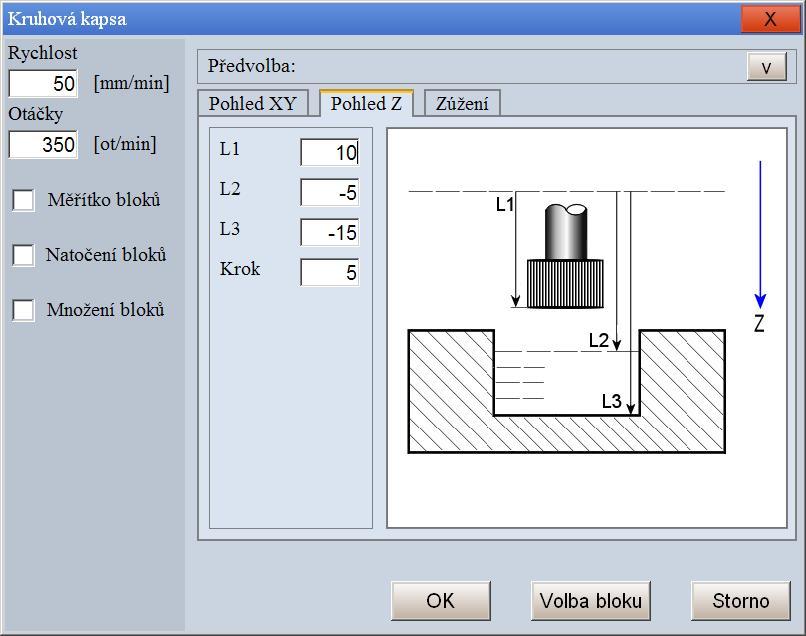The height and width of the screenshot is (636, 806).
Task: Click the Otáčky rpm input field
Action: pos(43,144)
